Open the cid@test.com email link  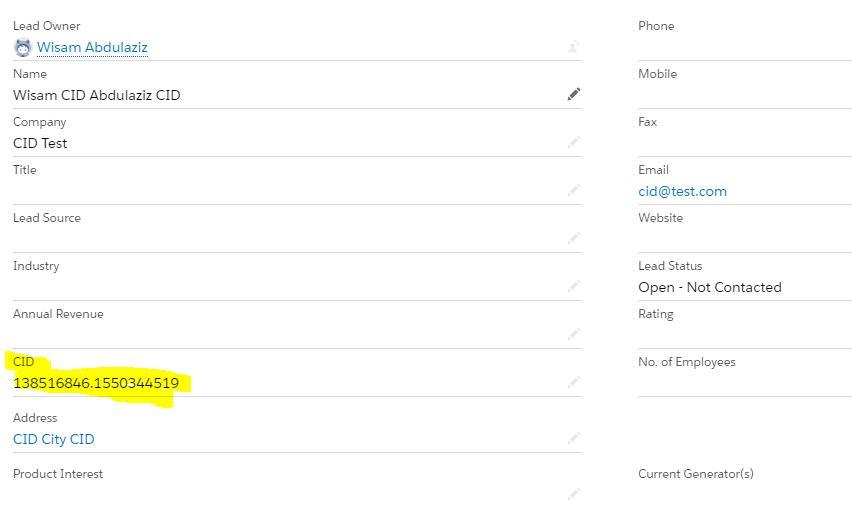click(682, 191)
